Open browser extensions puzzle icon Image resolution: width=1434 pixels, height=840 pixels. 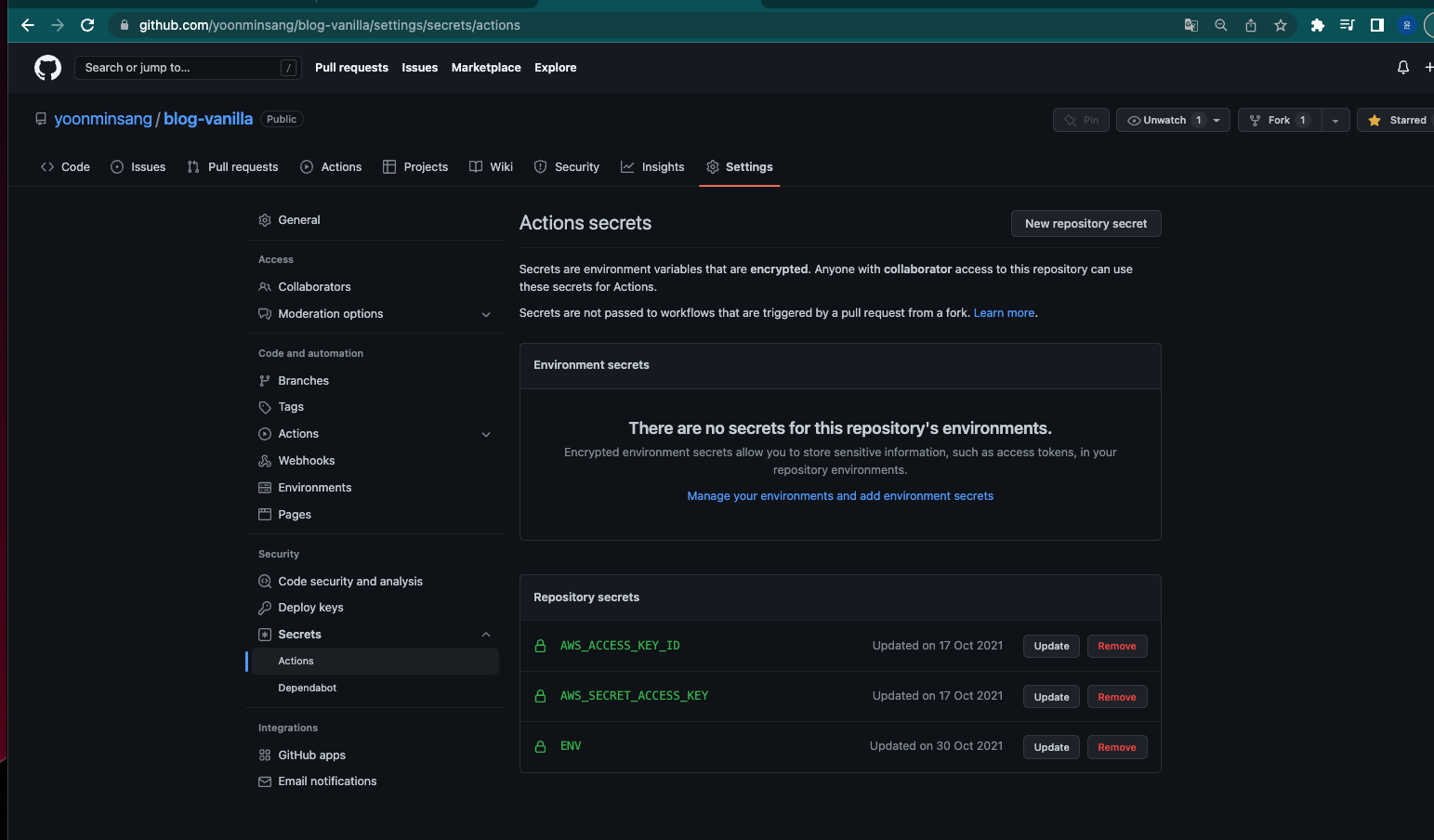pyautogui.click(x=1317, y=25)
